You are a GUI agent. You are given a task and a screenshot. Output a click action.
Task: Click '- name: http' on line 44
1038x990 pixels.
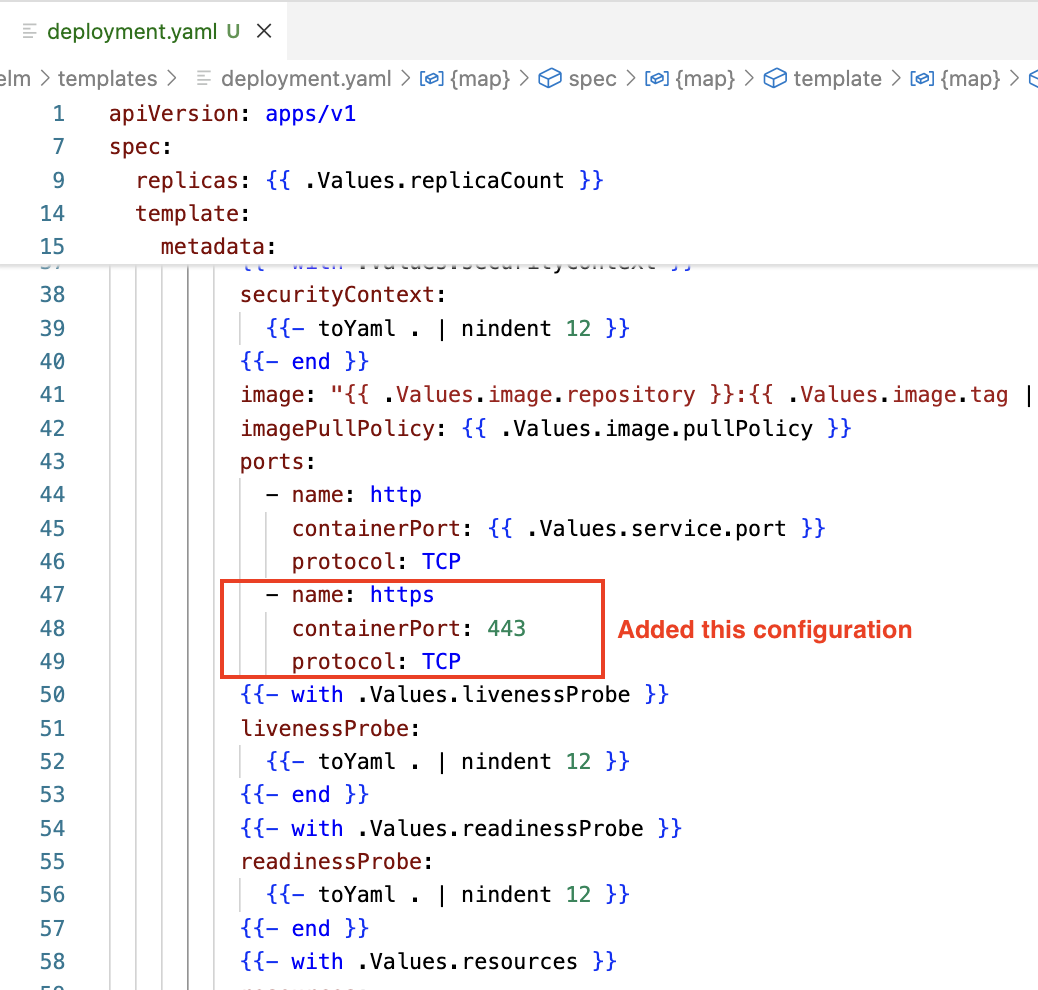[x=344, y=495]
